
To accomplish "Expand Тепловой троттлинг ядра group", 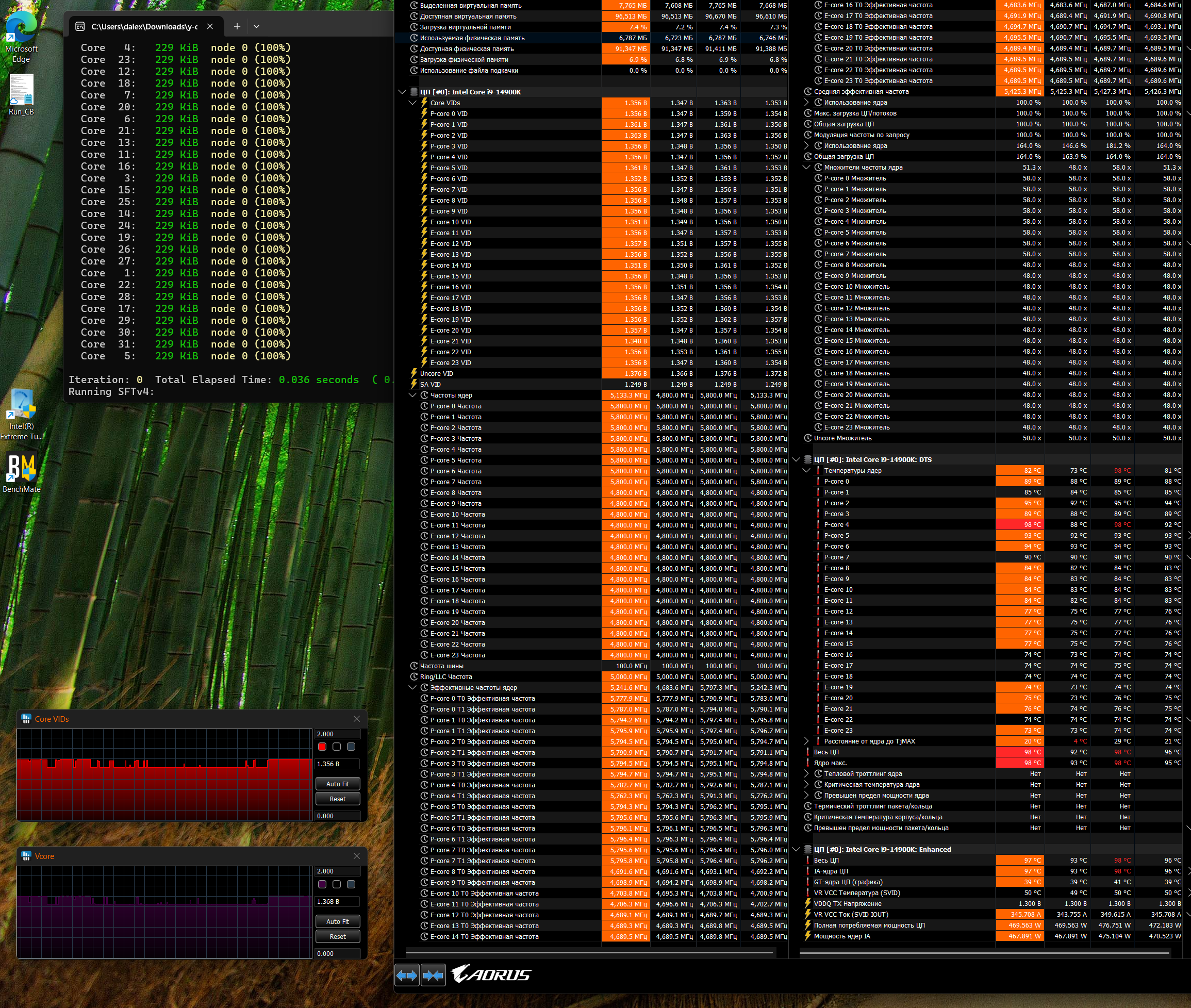I will pos(806,774).
